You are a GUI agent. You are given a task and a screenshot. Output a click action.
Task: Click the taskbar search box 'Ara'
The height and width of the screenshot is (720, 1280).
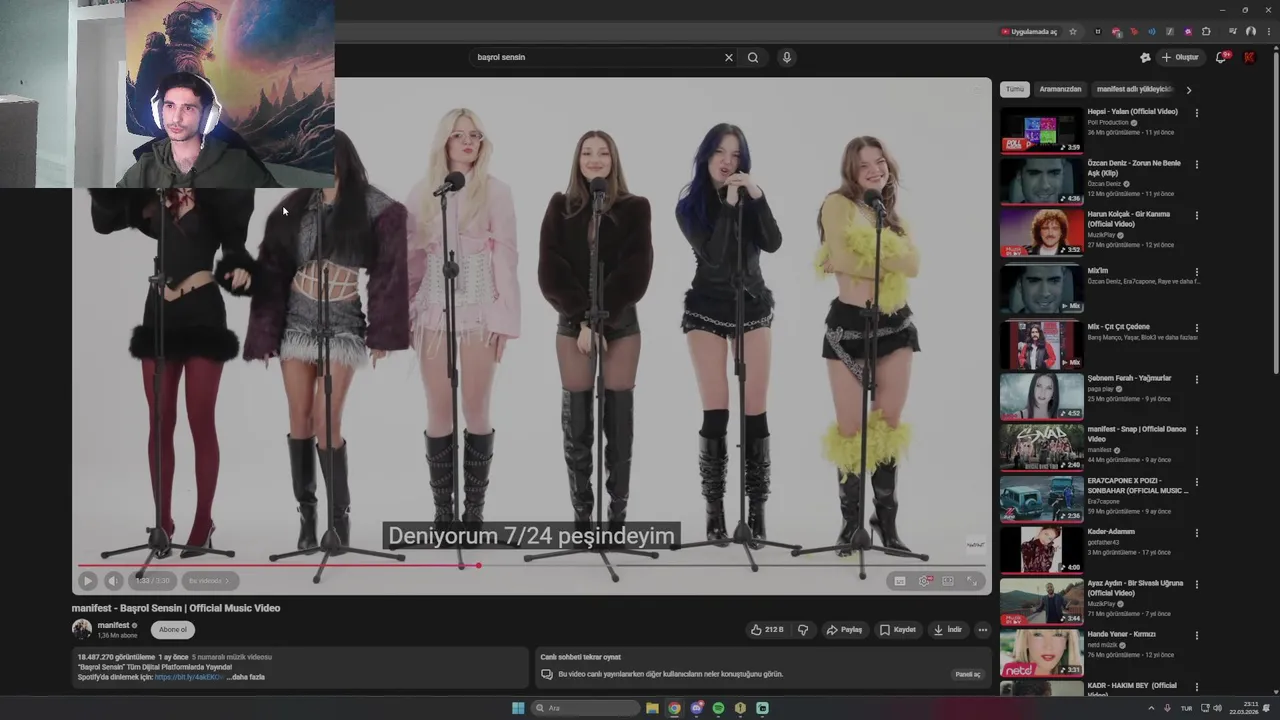point(586,708)
